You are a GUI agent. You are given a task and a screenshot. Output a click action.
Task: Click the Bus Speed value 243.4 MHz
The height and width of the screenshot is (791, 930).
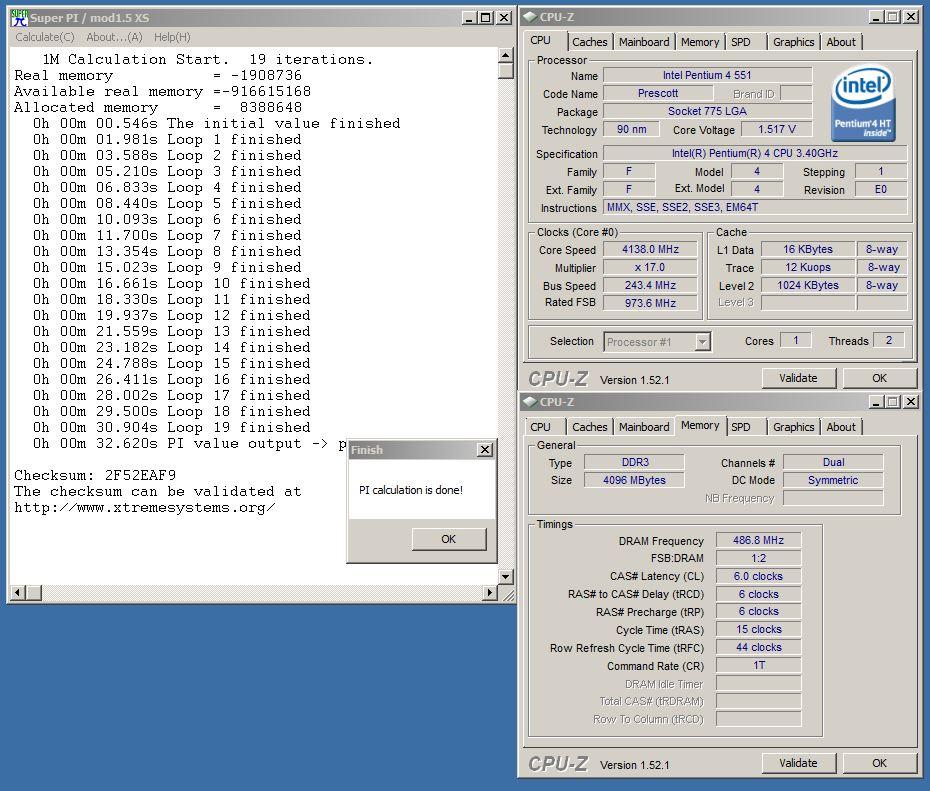(x=650, y=285)
